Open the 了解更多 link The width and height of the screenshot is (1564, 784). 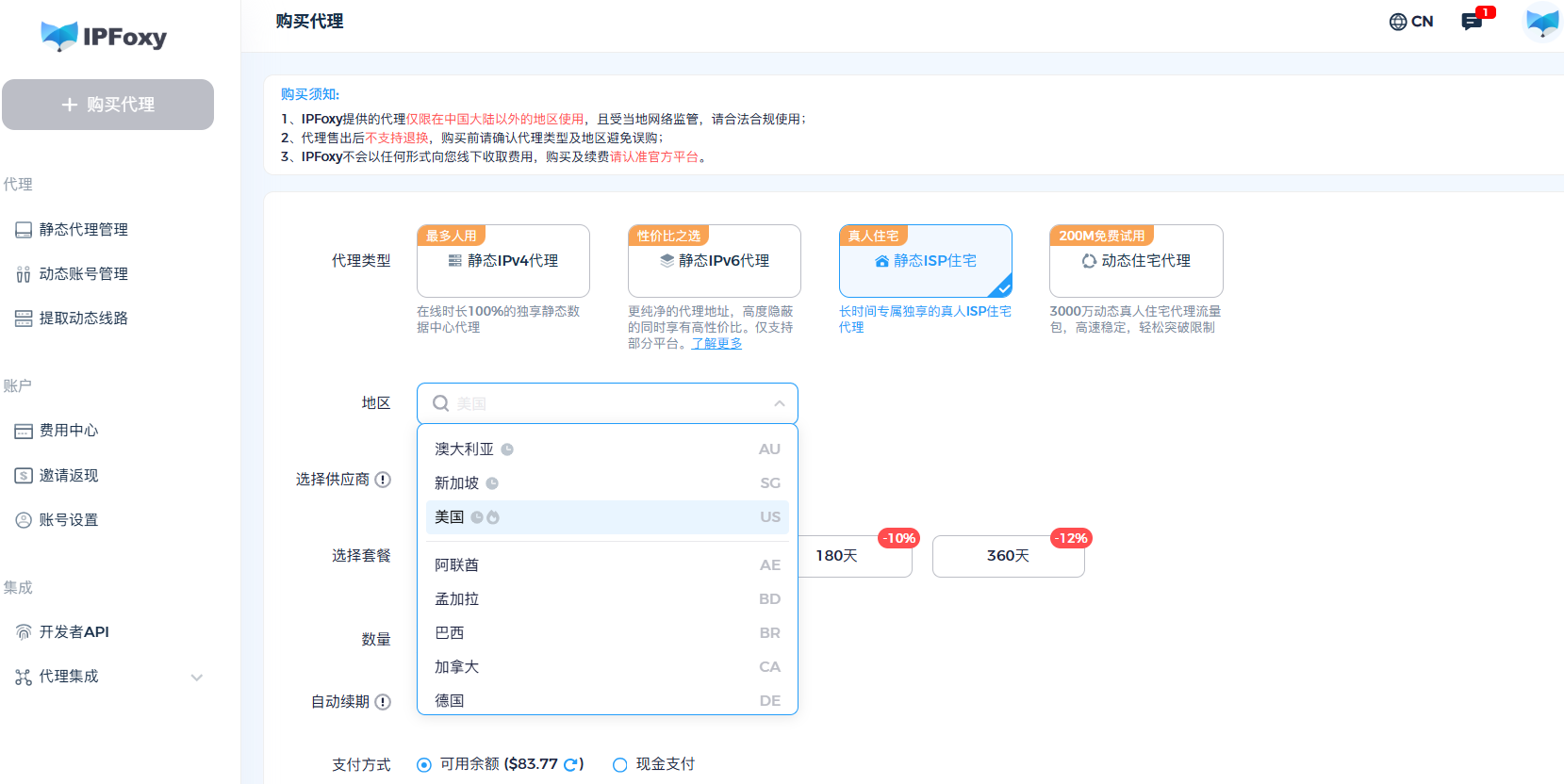(x=716, y=344)
